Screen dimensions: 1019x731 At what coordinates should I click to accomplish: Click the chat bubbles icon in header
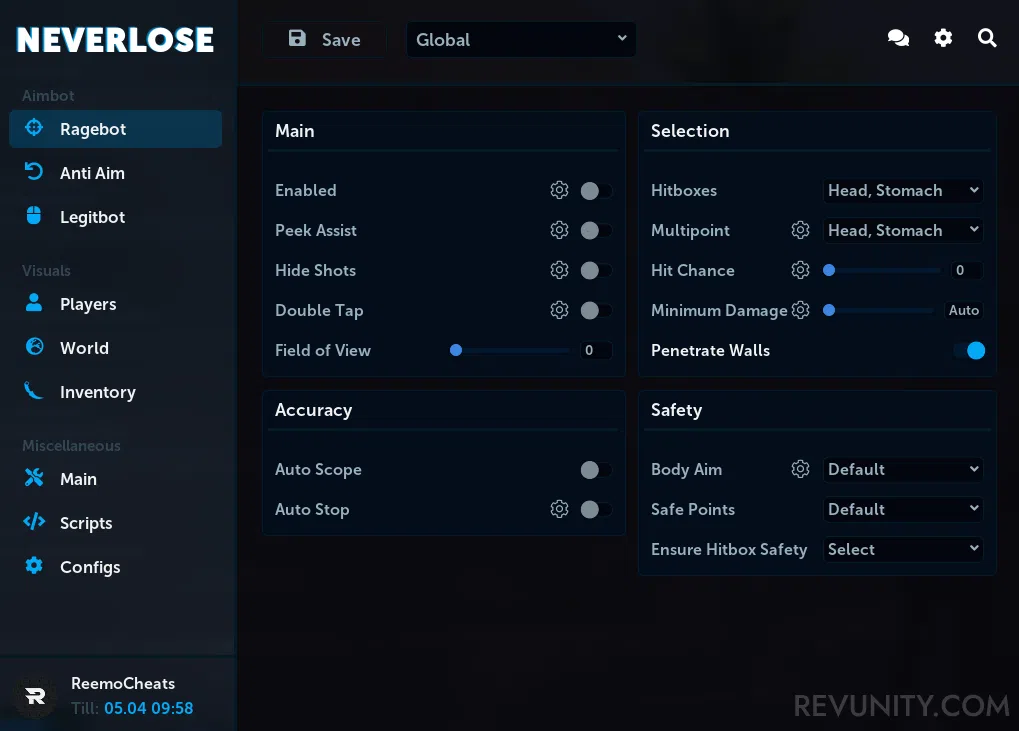pos(898,38)
